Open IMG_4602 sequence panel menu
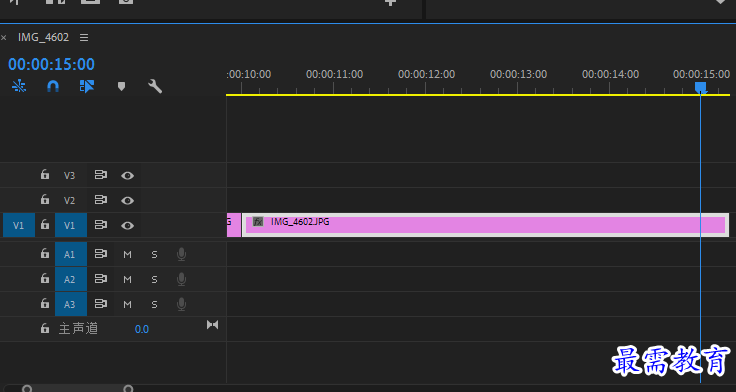This screenshot has height=392, width=736. pos(84,38)
